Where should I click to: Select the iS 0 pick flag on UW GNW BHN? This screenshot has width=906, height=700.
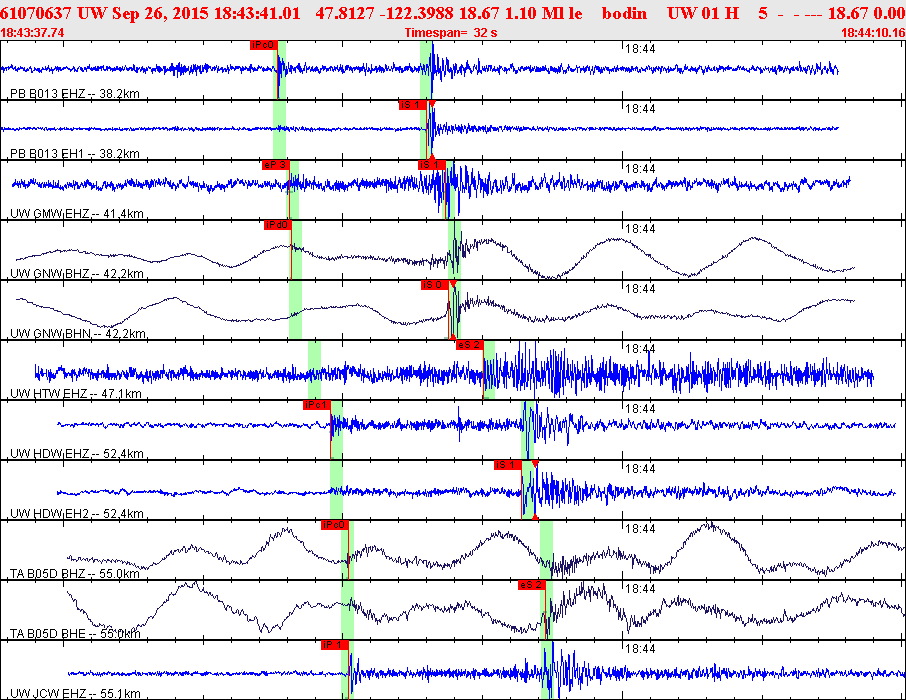pyautogui.click(x=435, y=285)
